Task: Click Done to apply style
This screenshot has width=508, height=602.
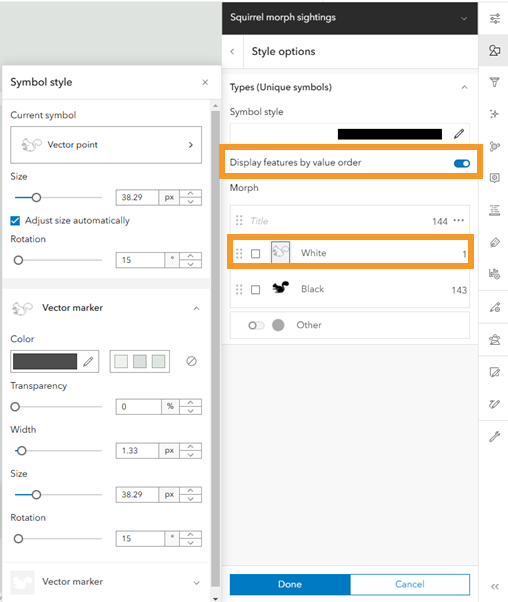Action: click(290, 584)
